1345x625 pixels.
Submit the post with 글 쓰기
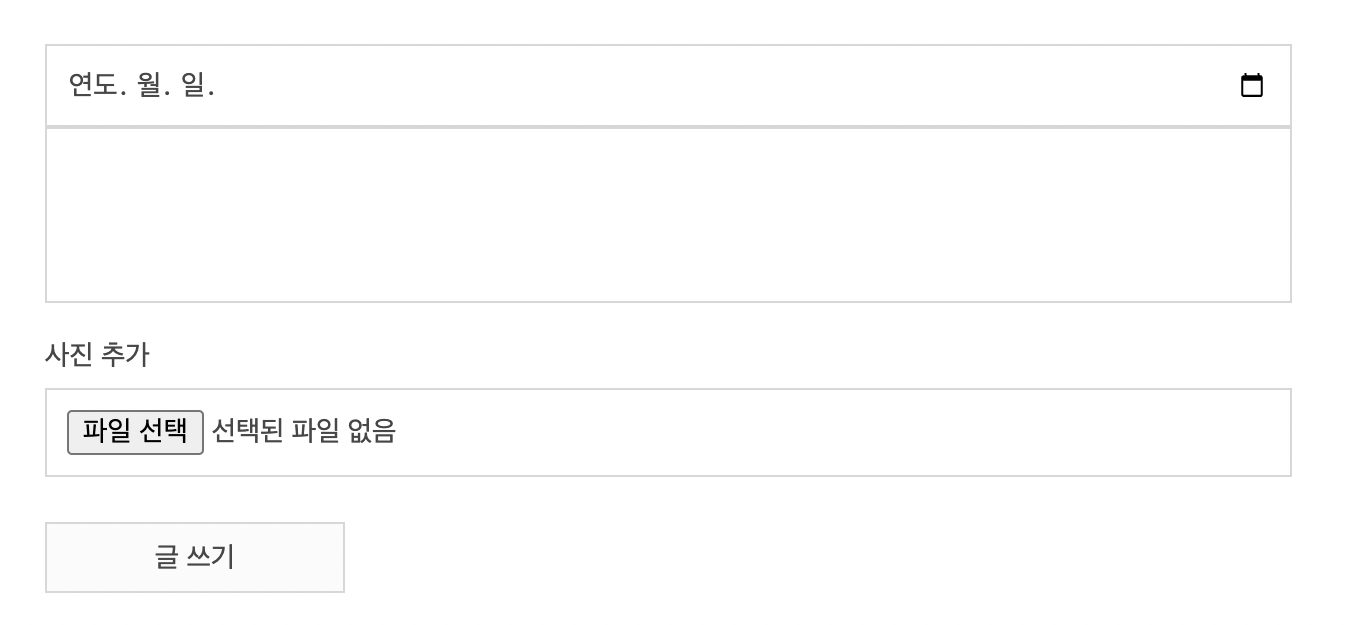pos(195,557)
